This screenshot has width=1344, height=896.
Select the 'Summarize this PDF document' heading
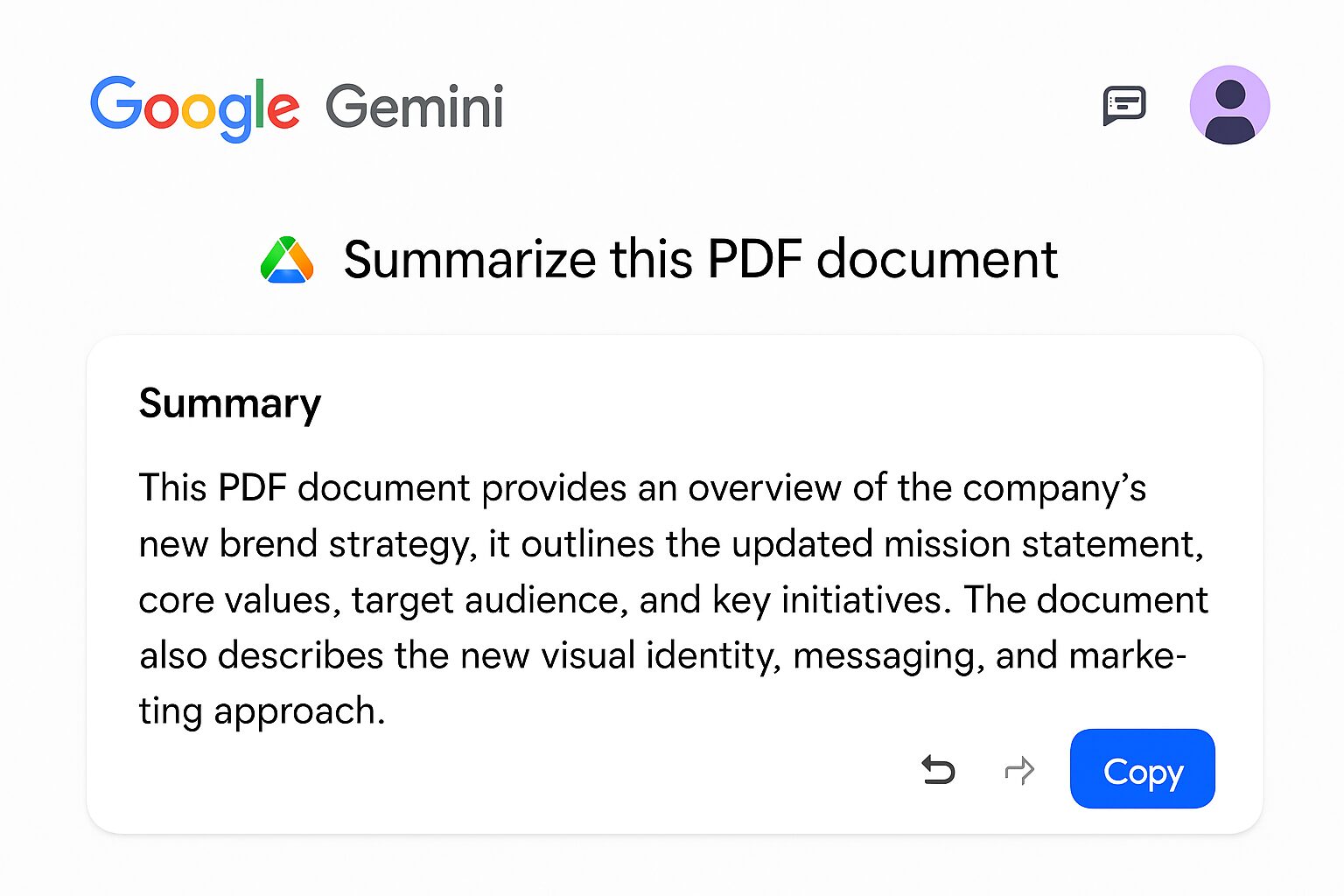coord(701,260)
